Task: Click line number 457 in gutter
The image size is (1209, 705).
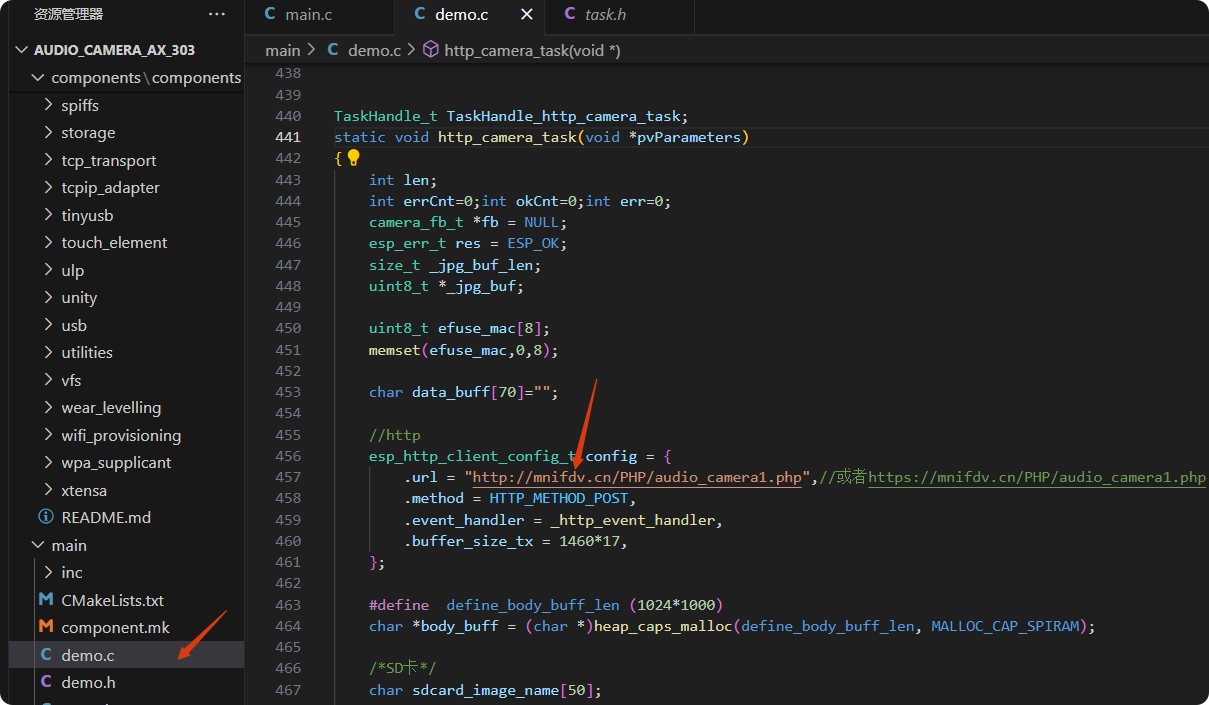Action: (x=288, y=478)
